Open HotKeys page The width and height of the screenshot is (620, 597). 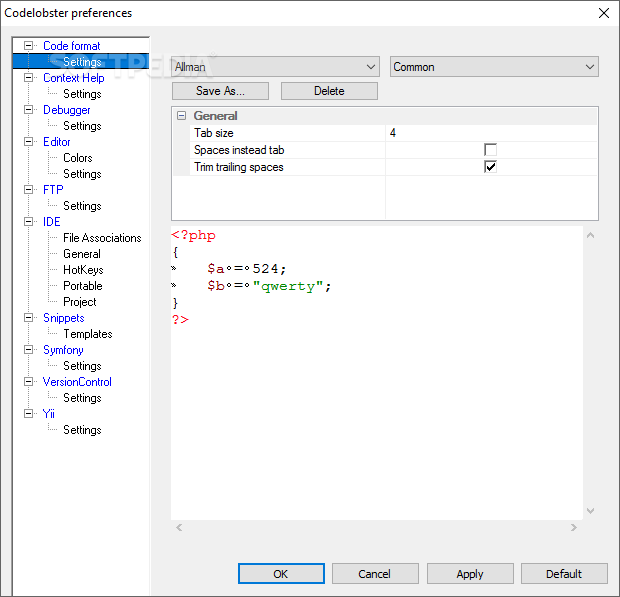click(x=83, y=270)
